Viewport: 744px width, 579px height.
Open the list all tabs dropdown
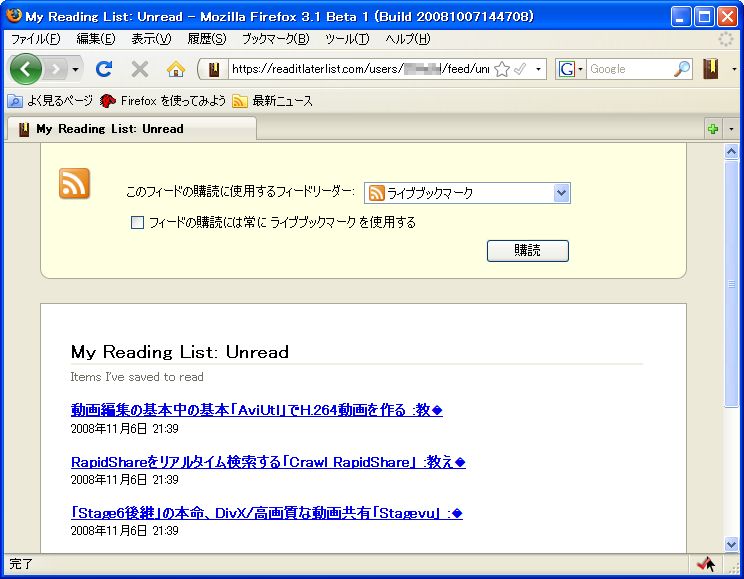point(731,129)
